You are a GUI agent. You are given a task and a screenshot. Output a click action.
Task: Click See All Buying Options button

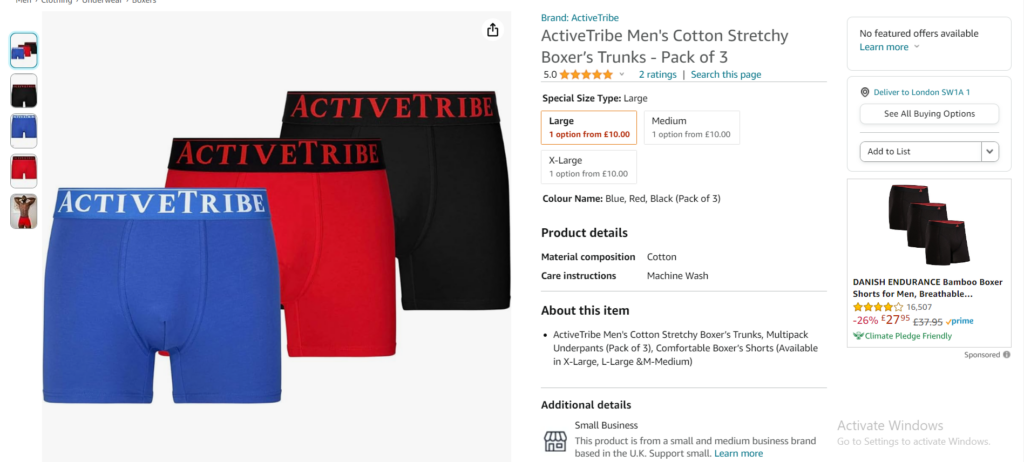(x=929, y=114)
